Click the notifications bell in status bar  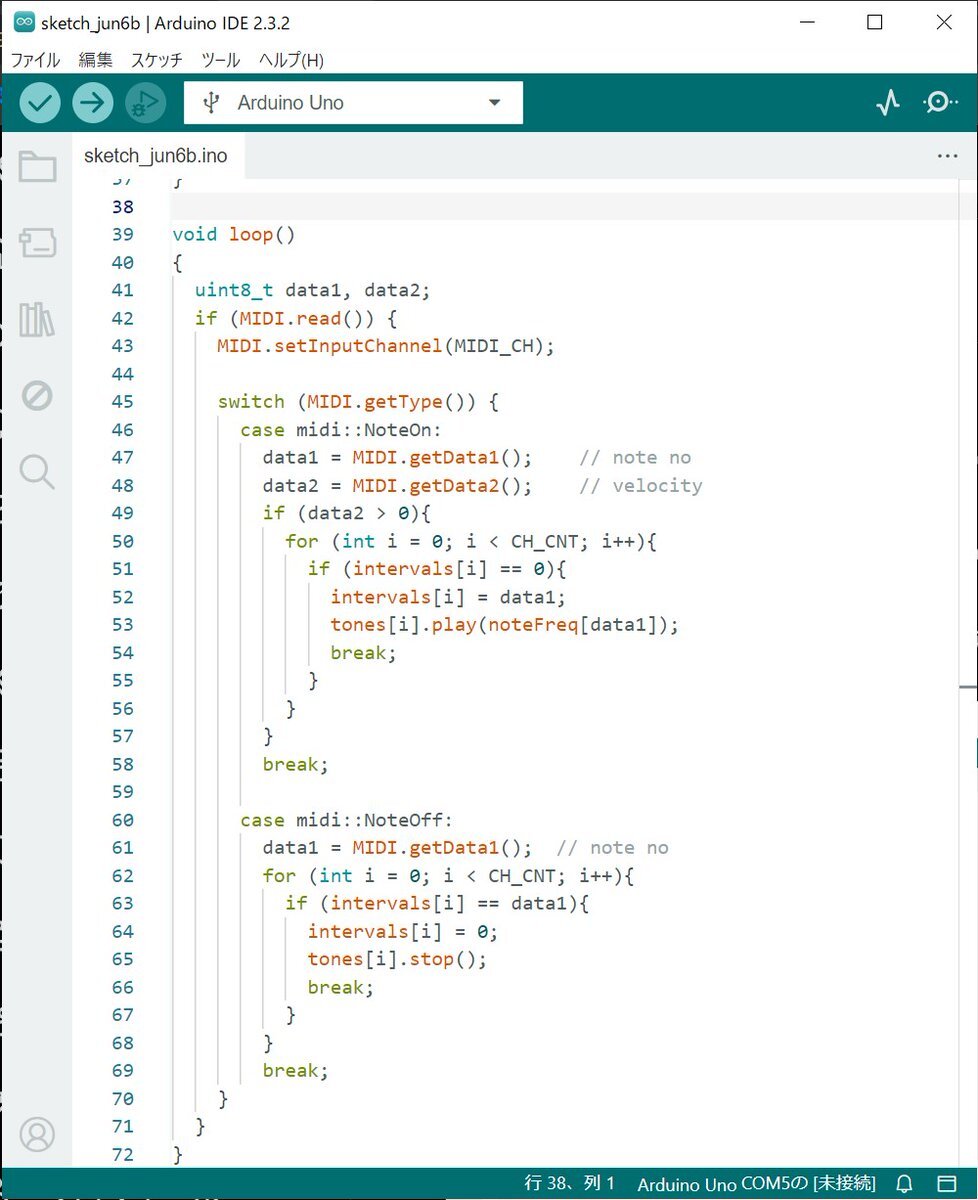click(x=904, y=1183)
